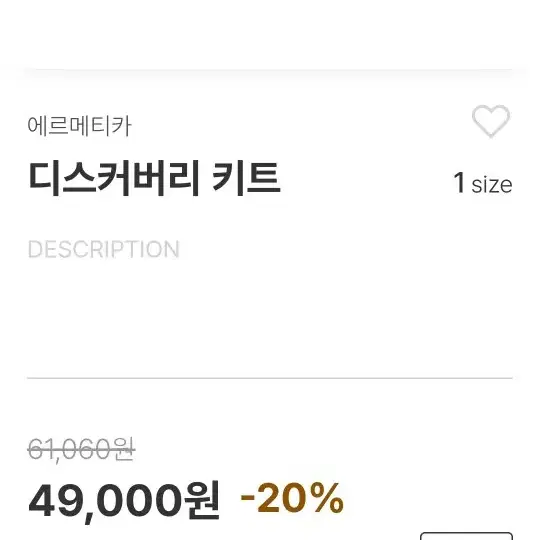Image resolution: width=540 pixels, height=540 pixels.
Task: Click the 원 symbol after 49,000
Action: pyautogui.click(x=202, y=500)
